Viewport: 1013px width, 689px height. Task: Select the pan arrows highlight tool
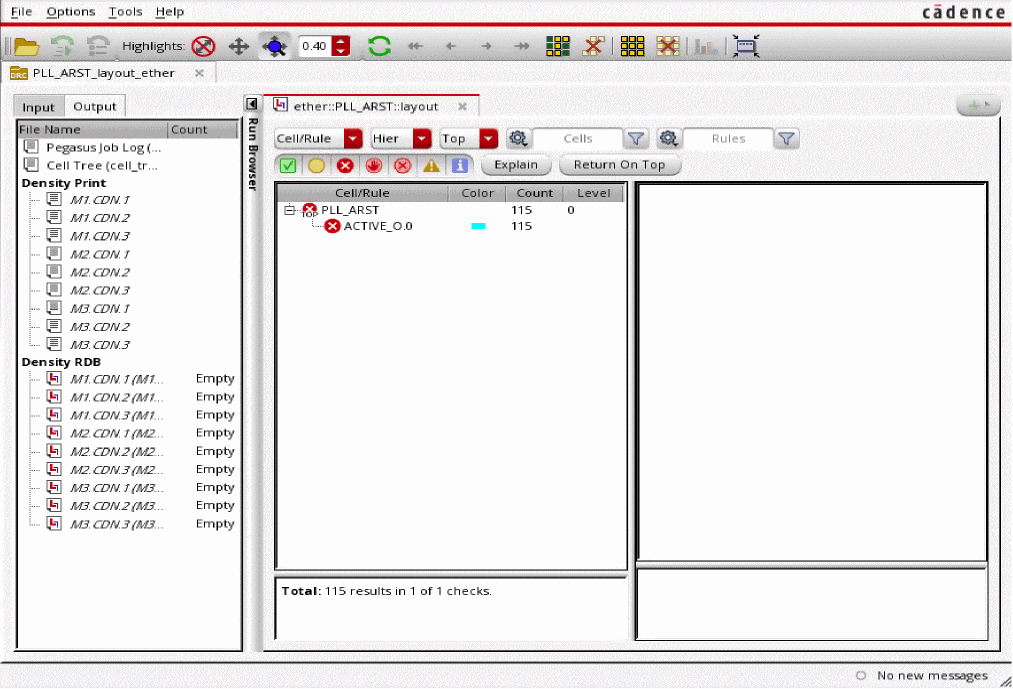pos(238,46)
